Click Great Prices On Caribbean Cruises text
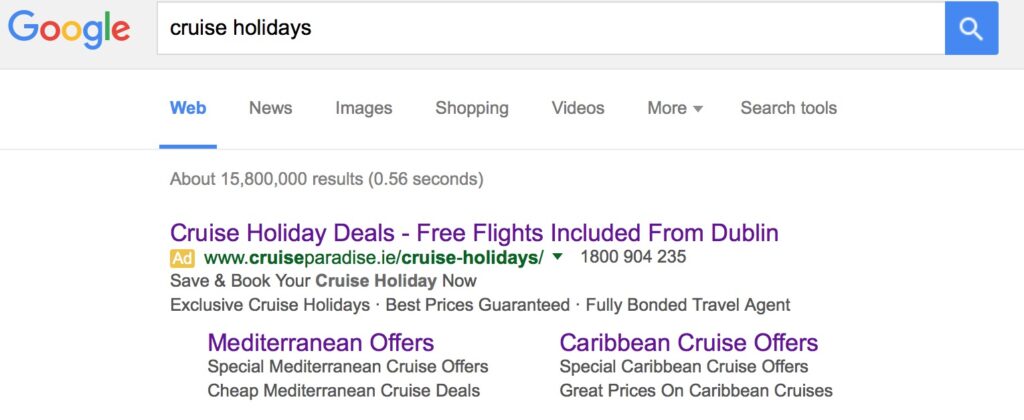Image resolution: width=1024 pixels, height=420 pixels. tap(696, 391)
